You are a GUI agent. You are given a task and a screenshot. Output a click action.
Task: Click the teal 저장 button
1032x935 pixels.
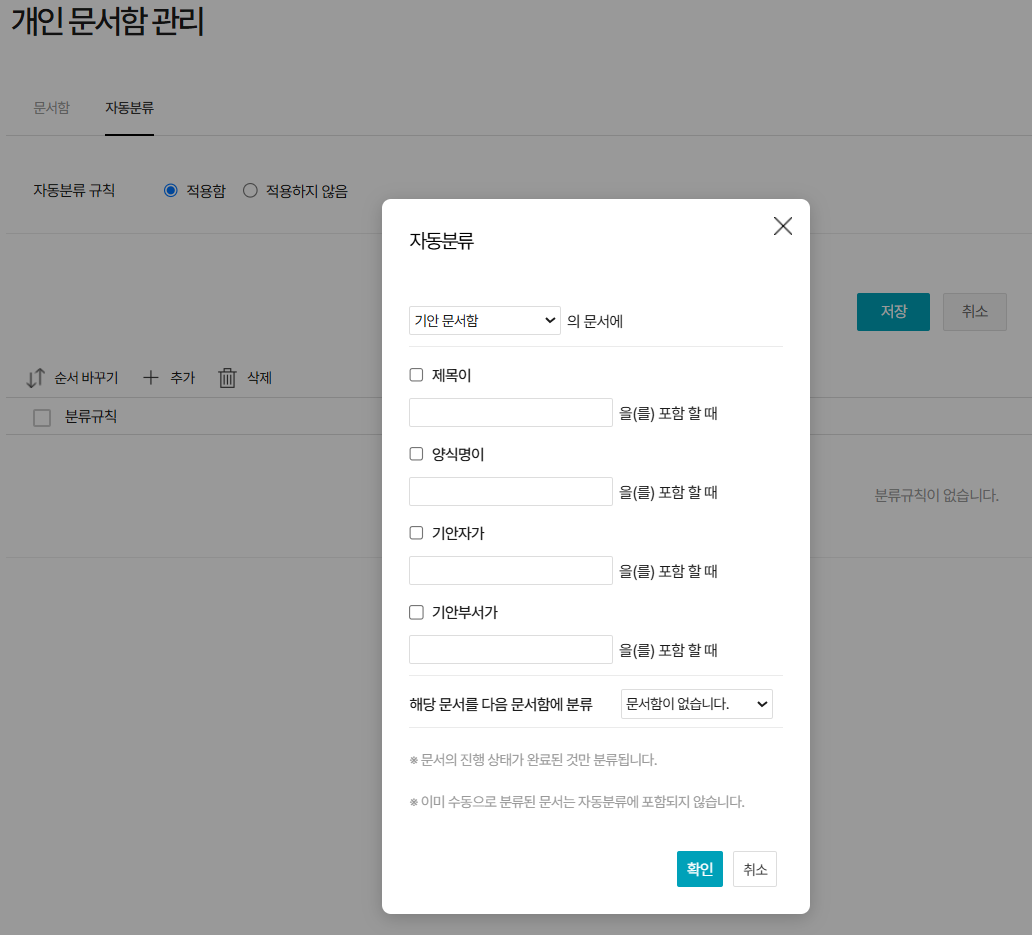tap(893, 312)
